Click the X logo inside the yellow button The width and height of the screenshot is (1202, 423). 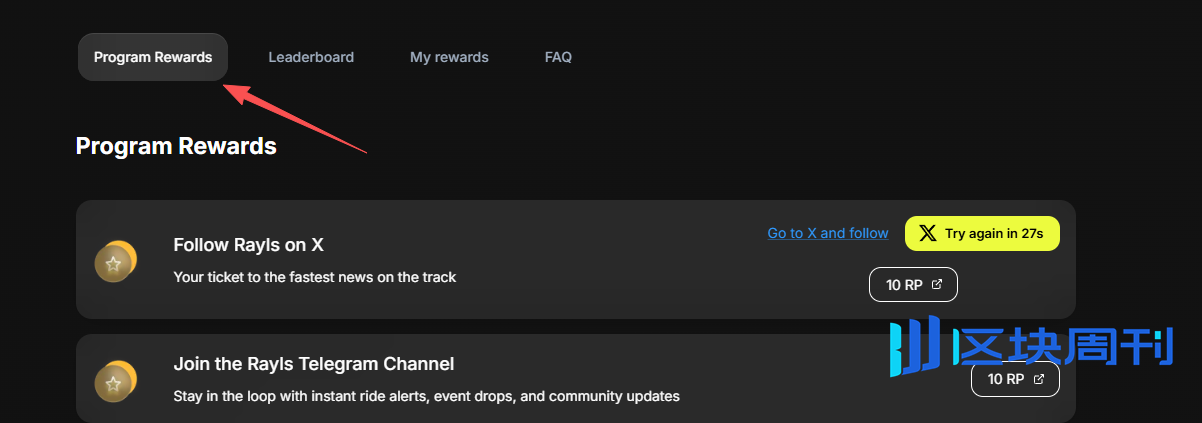pos(927,233)
